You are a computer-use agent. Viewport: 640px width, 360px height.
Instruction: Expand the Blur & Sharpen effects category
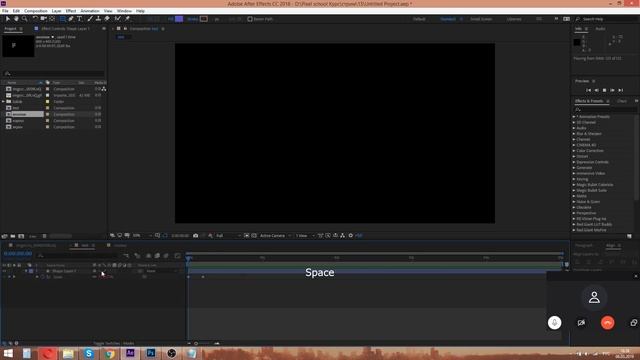[x=574, y=134]
